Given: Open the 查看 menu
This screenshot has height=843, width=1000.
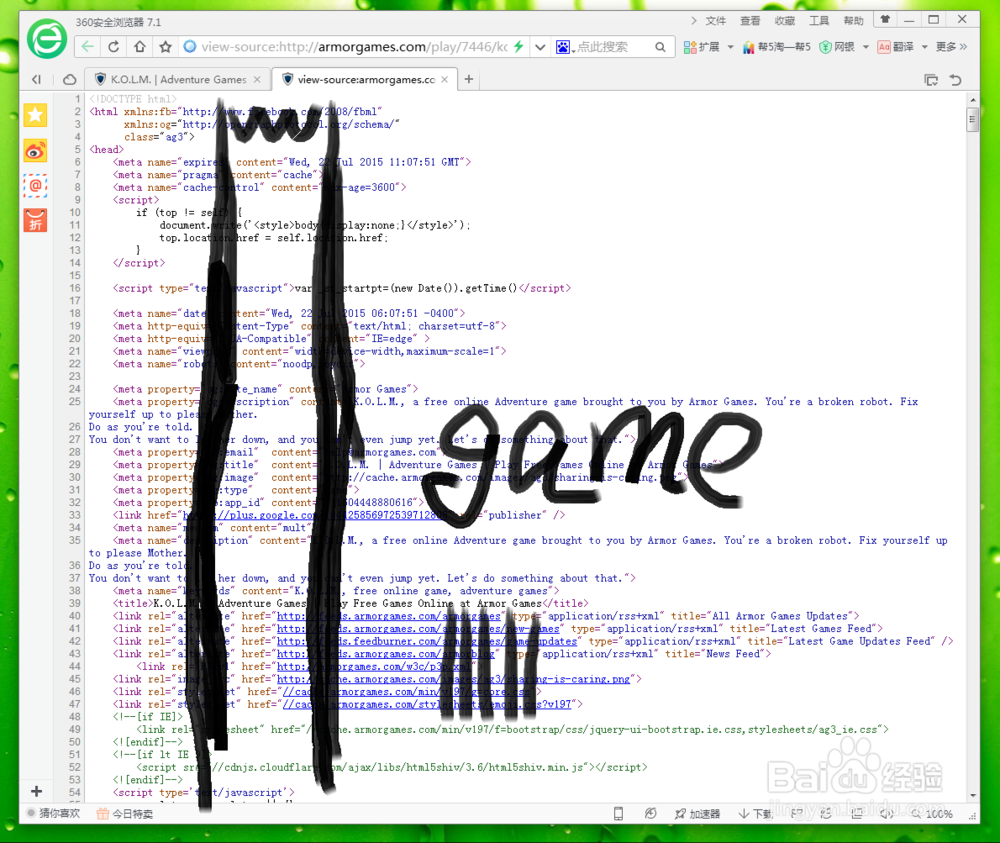Looking at the screenshot, I should click(750, 20).
